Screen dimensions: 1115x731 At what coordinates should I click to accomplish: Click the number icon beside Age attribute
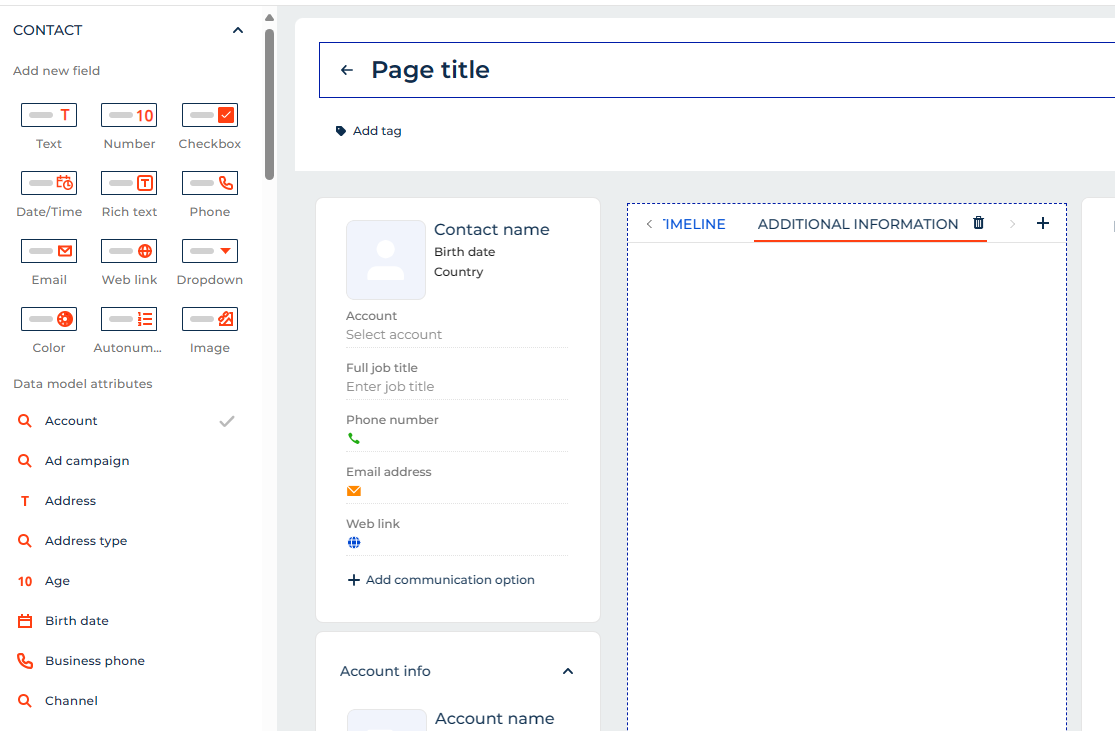[x=25, y=581]
